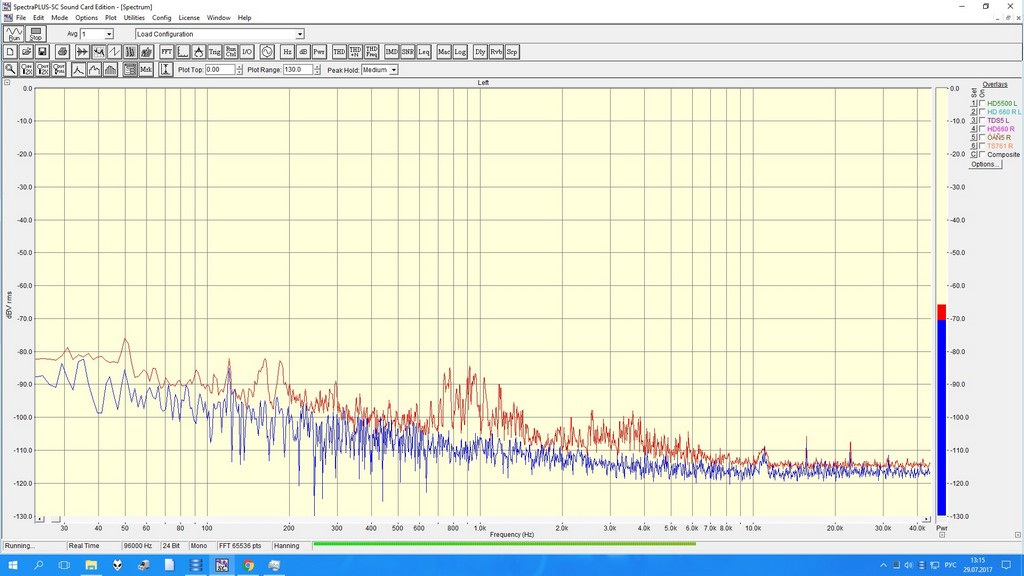Open the SNR measurement utility
Screen dimensions: 1024x576
(x=408, y=52)
